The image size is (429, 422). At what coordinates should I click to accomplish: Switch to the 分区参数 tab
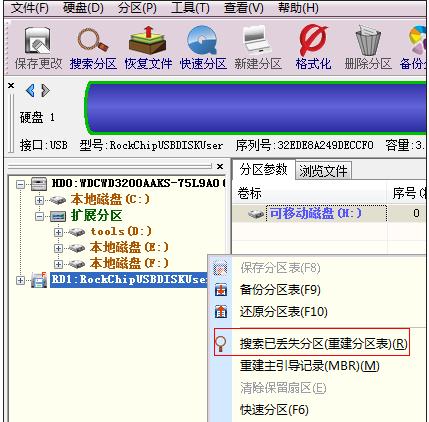pyautogui.click(x=263, y=170)
